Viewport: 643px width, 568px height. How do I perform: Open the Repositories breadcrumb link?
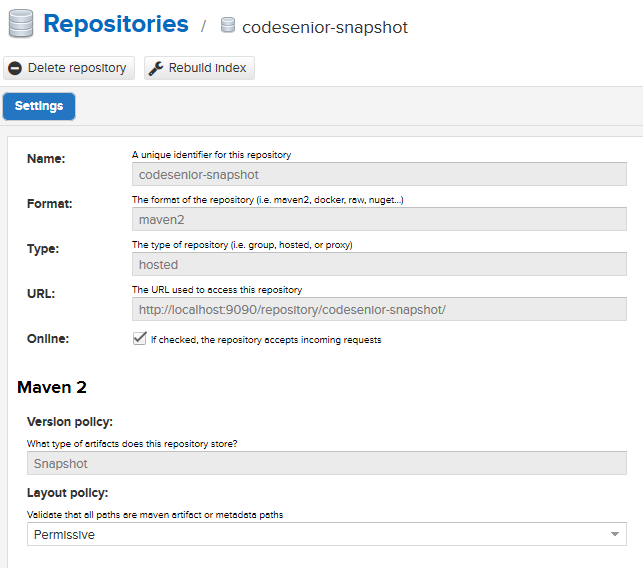(116, 24)
